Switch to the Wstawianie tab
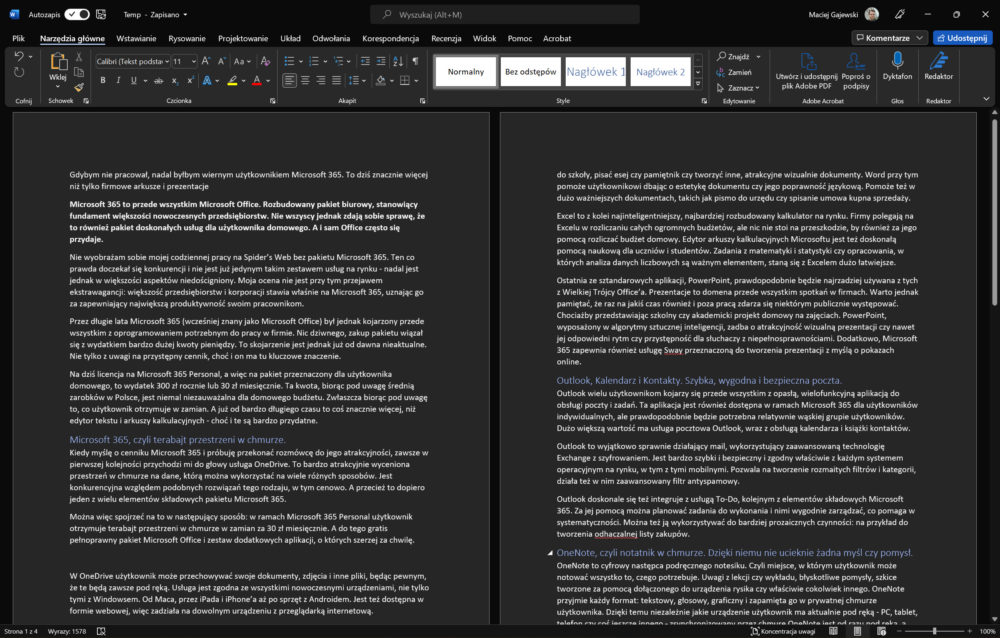Screen dimensions: 1000x638 (136, 38)
